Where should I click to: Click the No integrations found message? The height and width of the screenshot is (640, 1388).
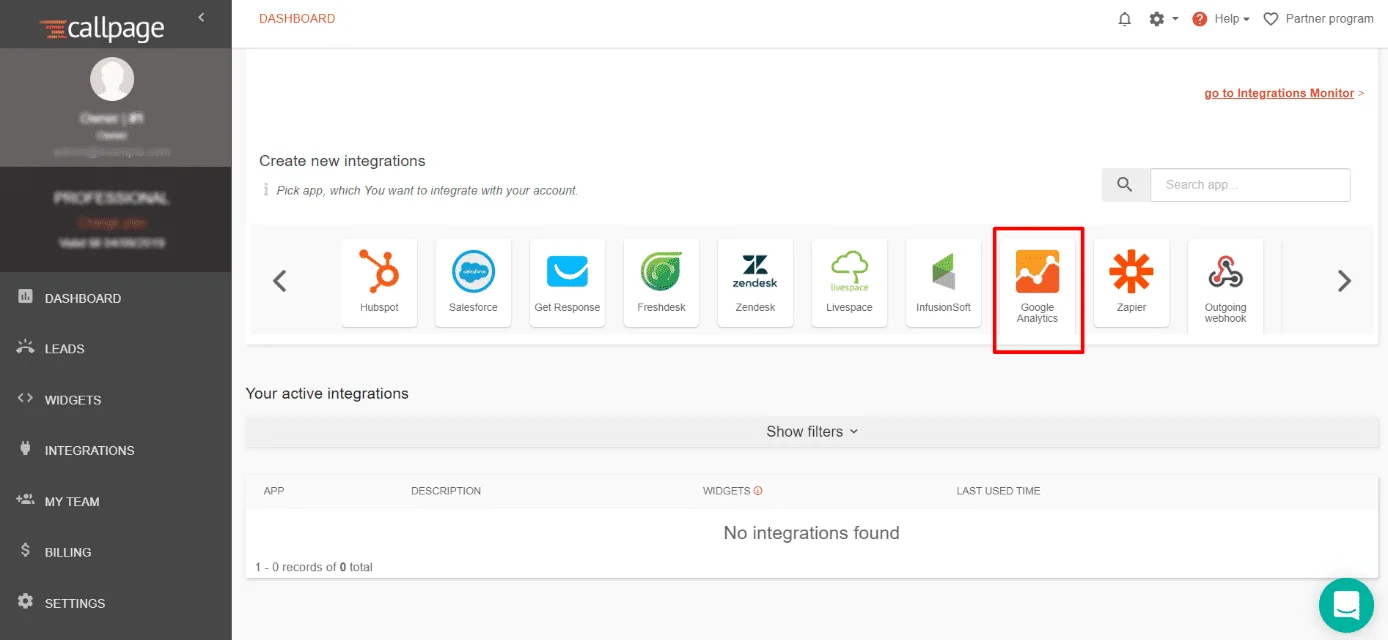812,533
